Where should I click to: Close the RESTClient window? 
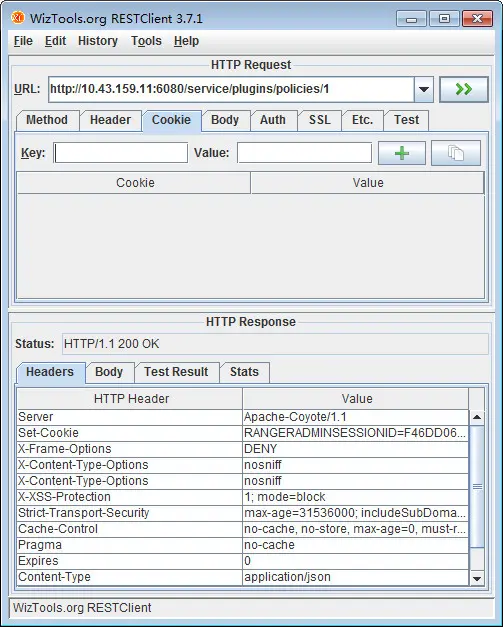click(477, 19)
